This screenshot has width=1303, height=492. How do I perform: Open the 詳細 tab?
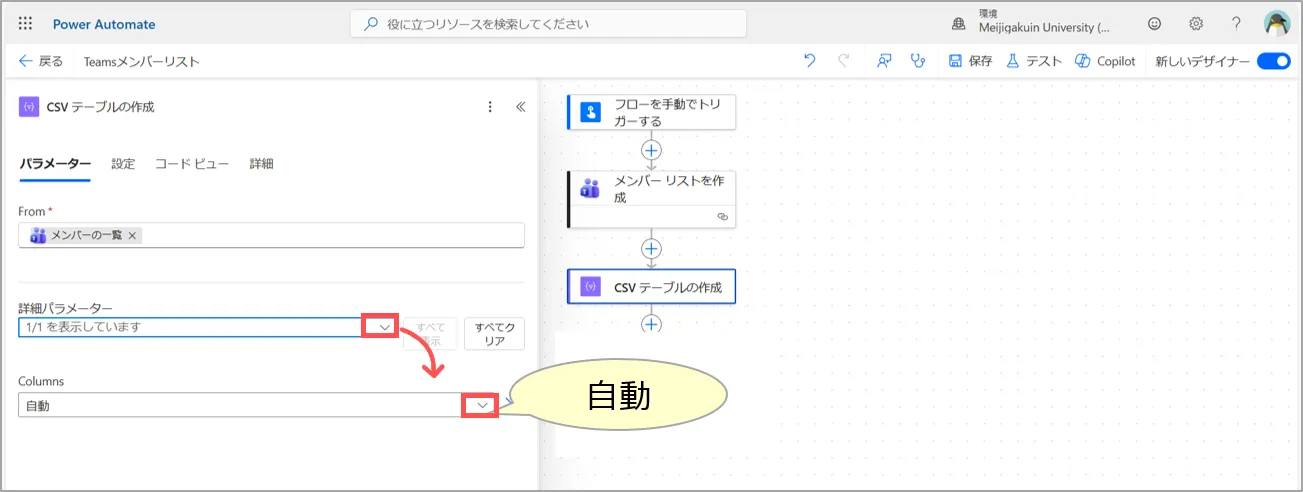tap(261, 164)
